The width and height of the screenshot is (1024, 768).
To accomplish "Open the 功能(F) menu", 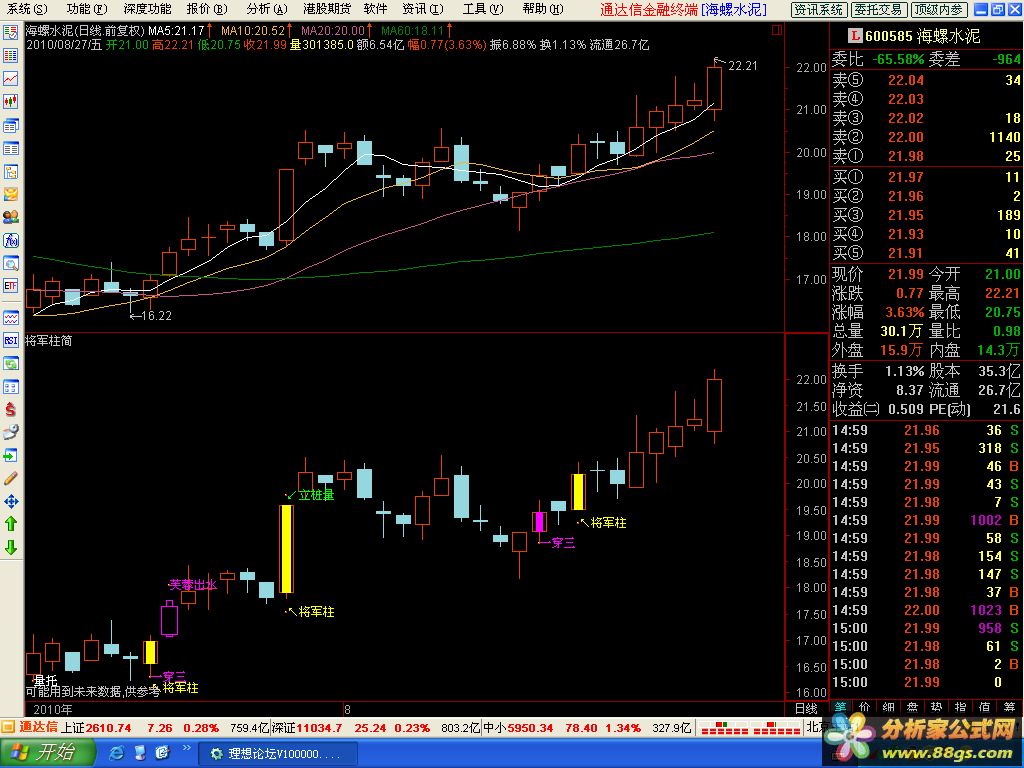I will [86, 9].
